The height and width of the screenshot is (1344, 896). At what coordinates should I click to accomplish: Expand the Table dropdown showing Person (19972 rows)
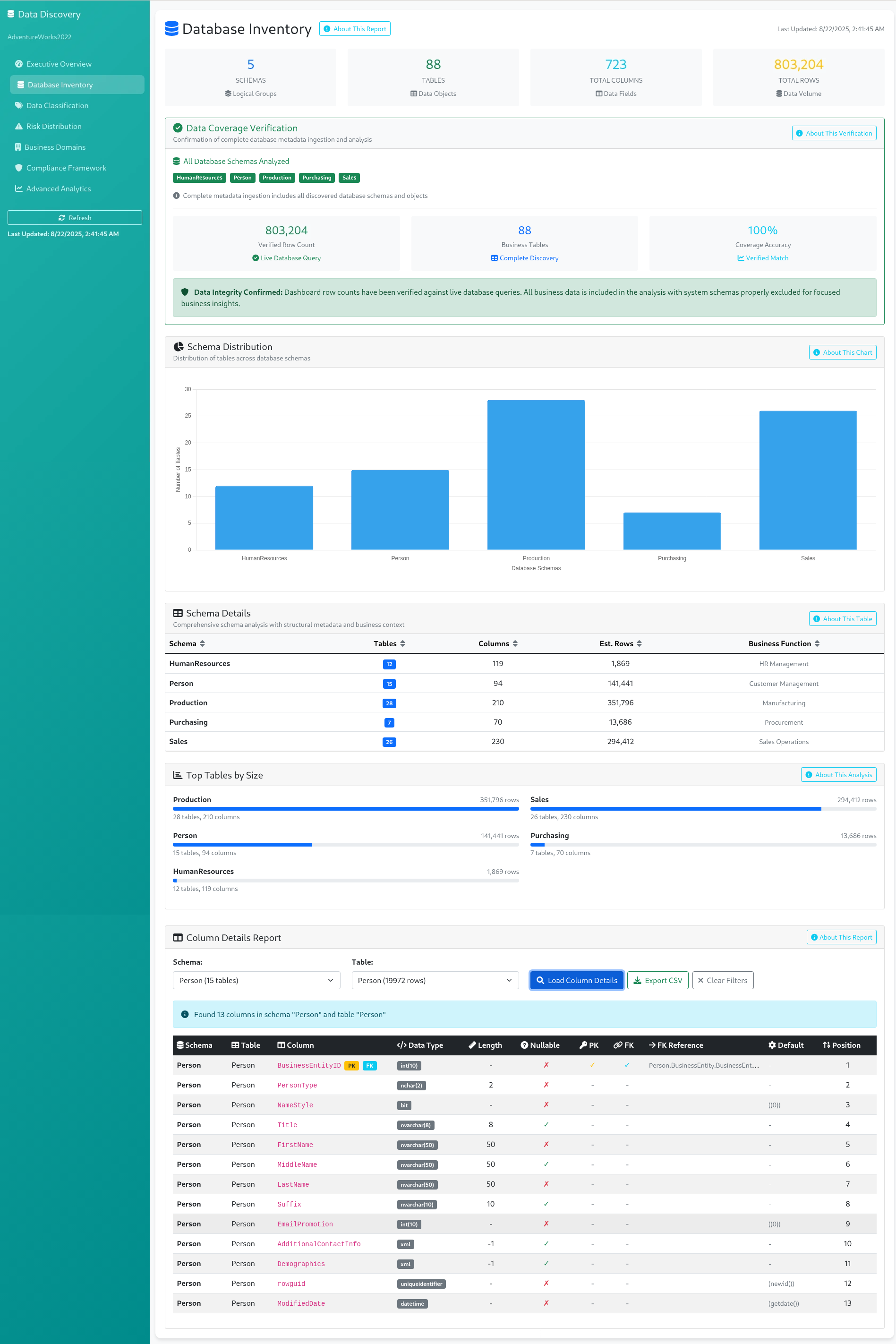point(434,980)
